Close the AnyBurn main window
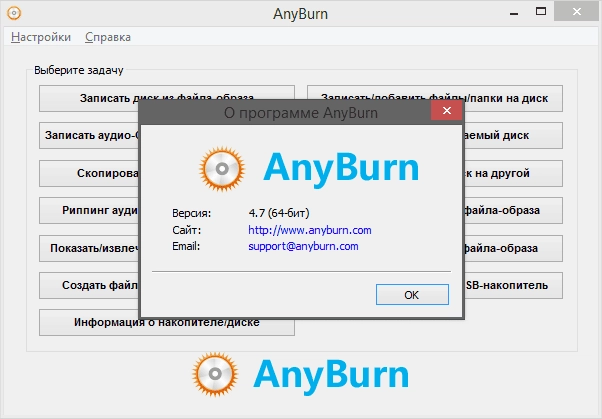Viewport: 602px width, 419px height. pos(577,12)
